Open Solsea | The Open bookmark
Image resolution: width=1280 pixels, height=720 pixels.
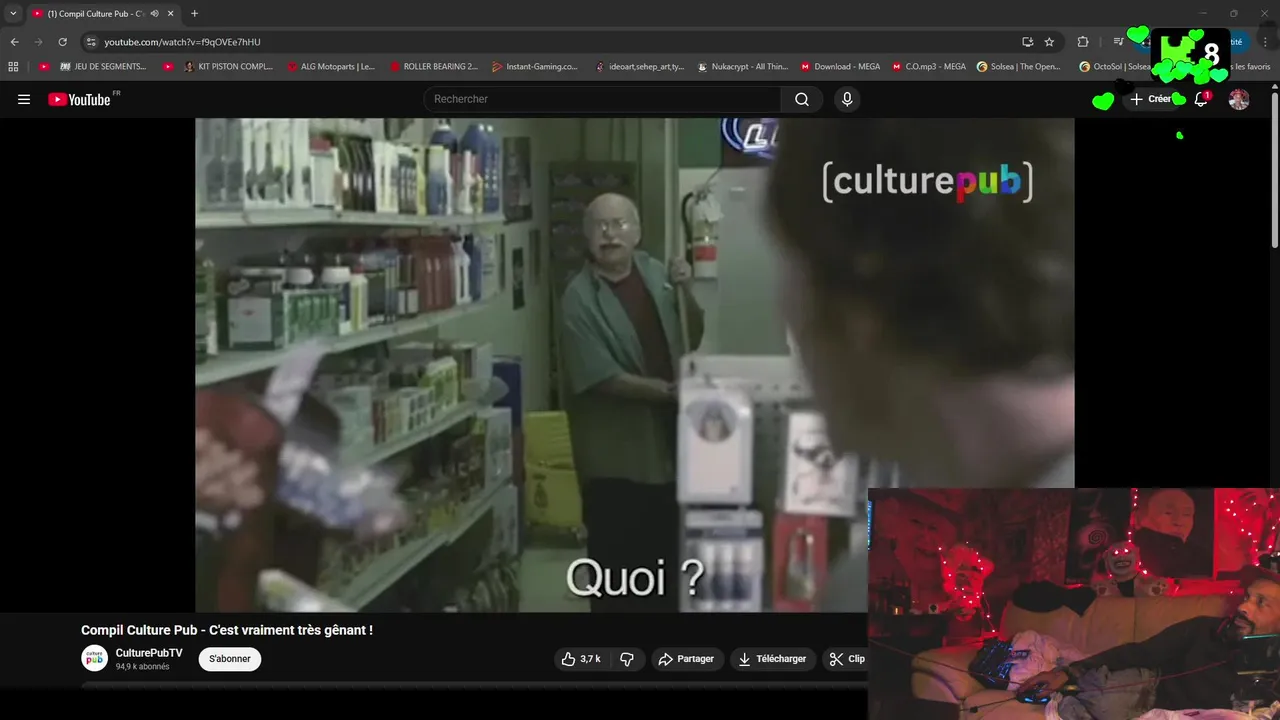[x=1019, y=67]
